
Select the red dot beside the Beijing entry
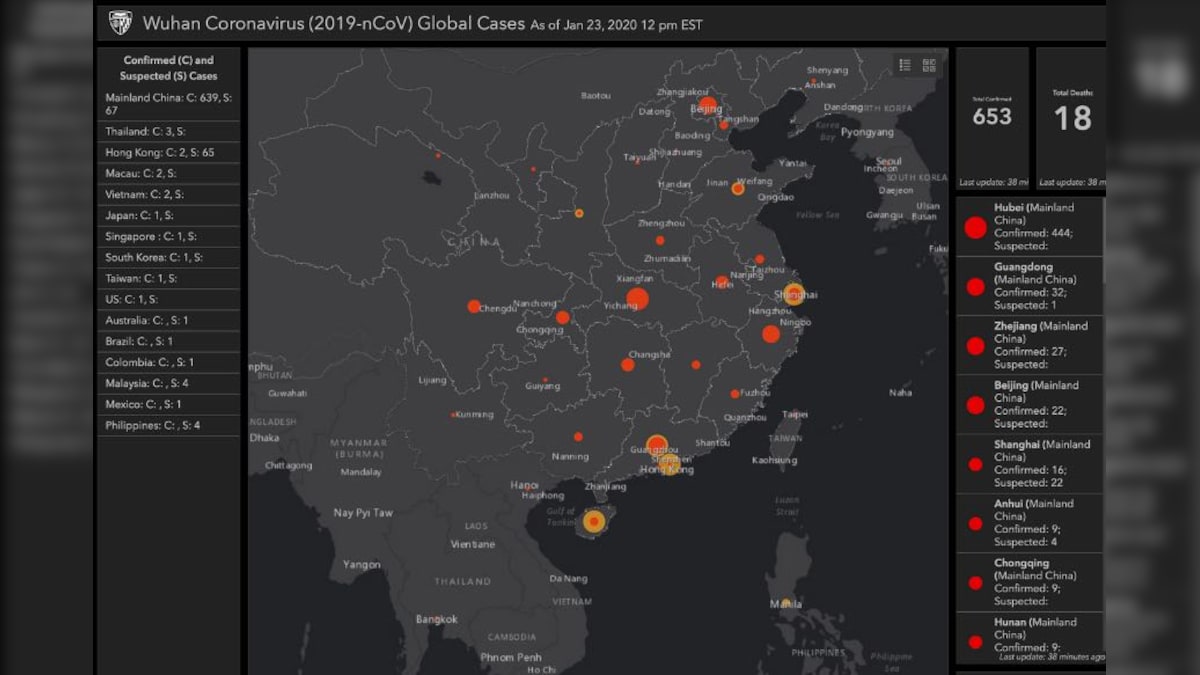(974, 404)
